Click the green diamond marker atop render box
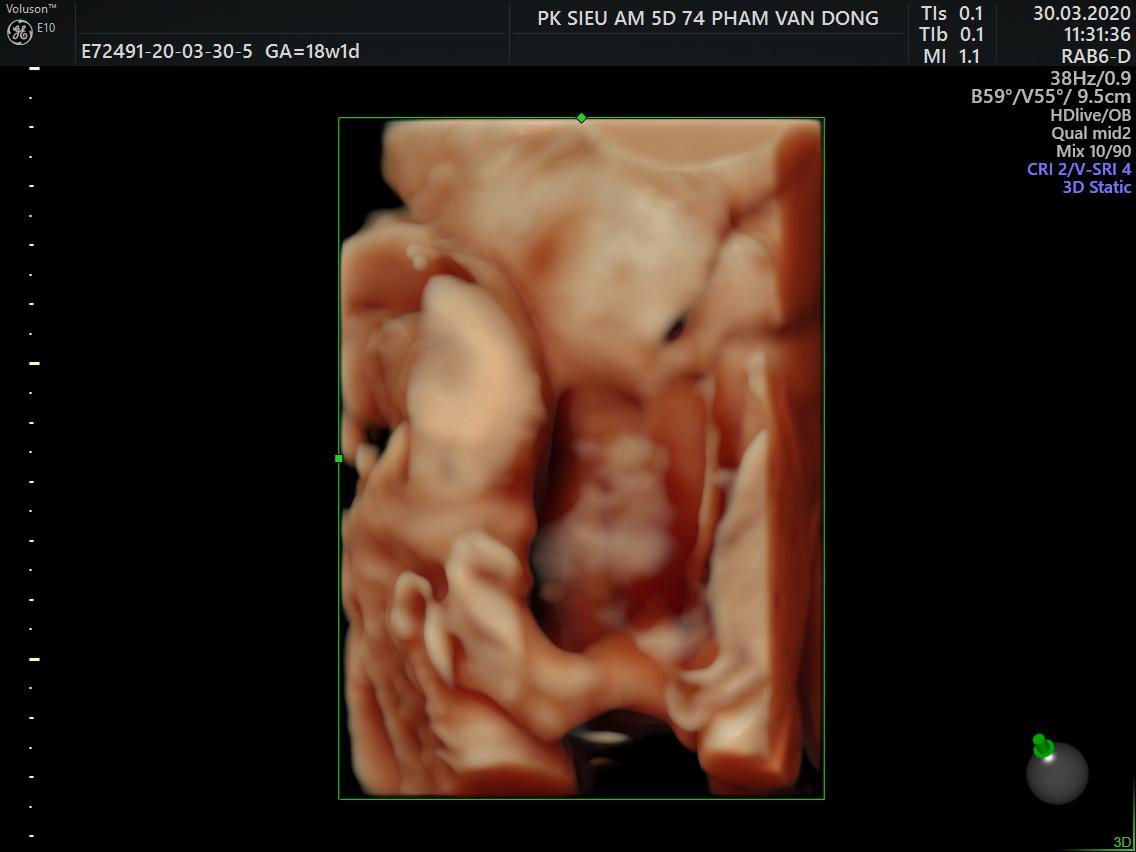Screen dimensions: 1136x852 coord(581,118)
